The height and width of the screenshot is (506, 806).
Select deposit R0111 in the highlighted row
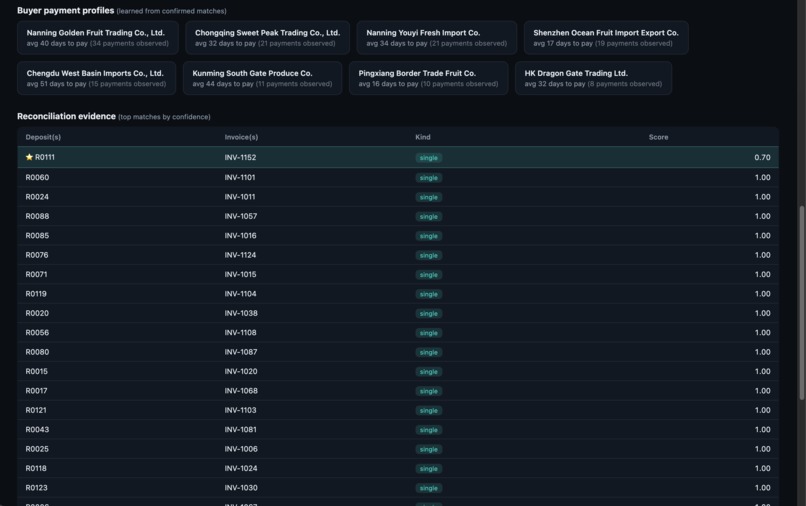pyautogui.click(x=45, y=157)
